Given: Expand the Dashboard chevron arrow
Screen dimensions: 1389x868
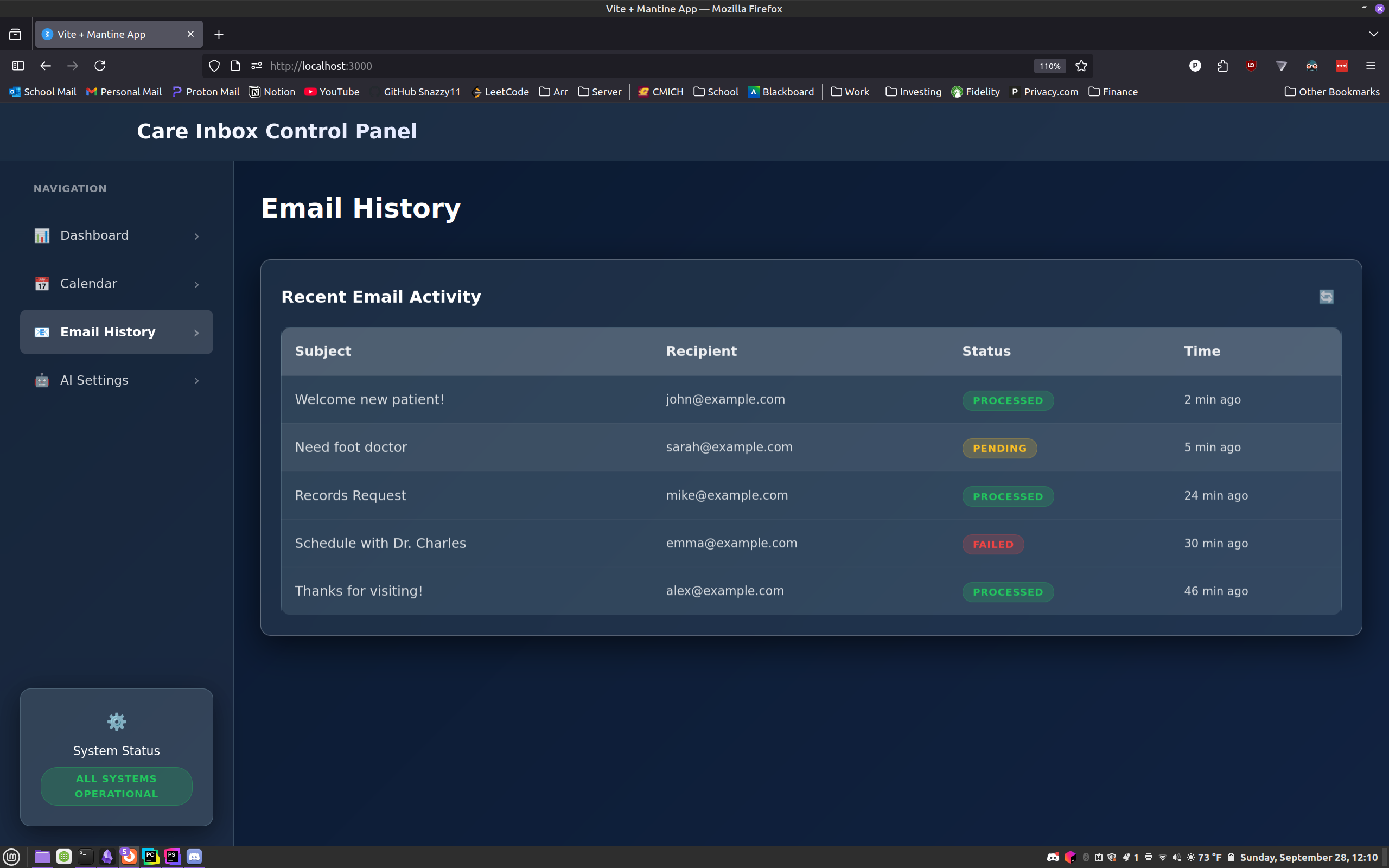Looking at the screenshot, I should click(196, 236).
